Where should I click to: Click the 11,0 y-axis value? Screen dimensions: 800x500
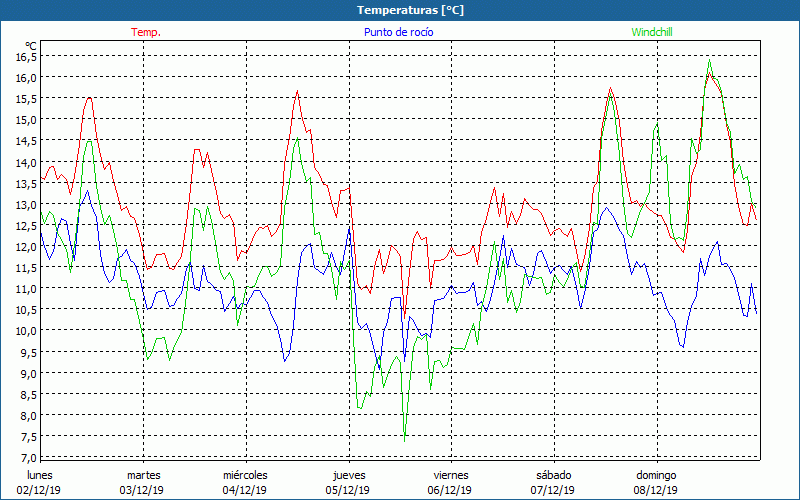[x=27, y=289]
